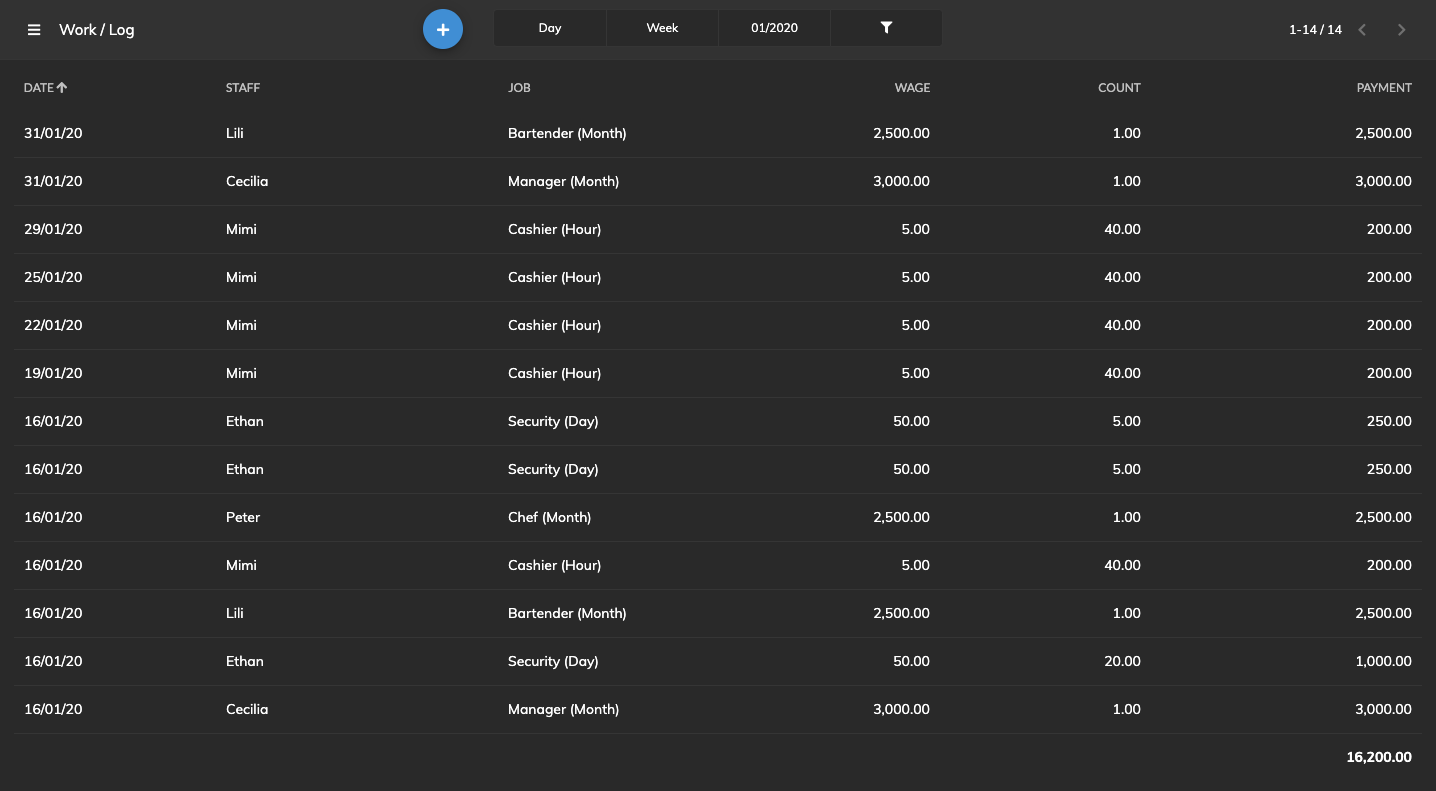
Task: Click 3,000.00 payment in 16/01/20 Cecilia row
Action: (x=1384, y=709)
